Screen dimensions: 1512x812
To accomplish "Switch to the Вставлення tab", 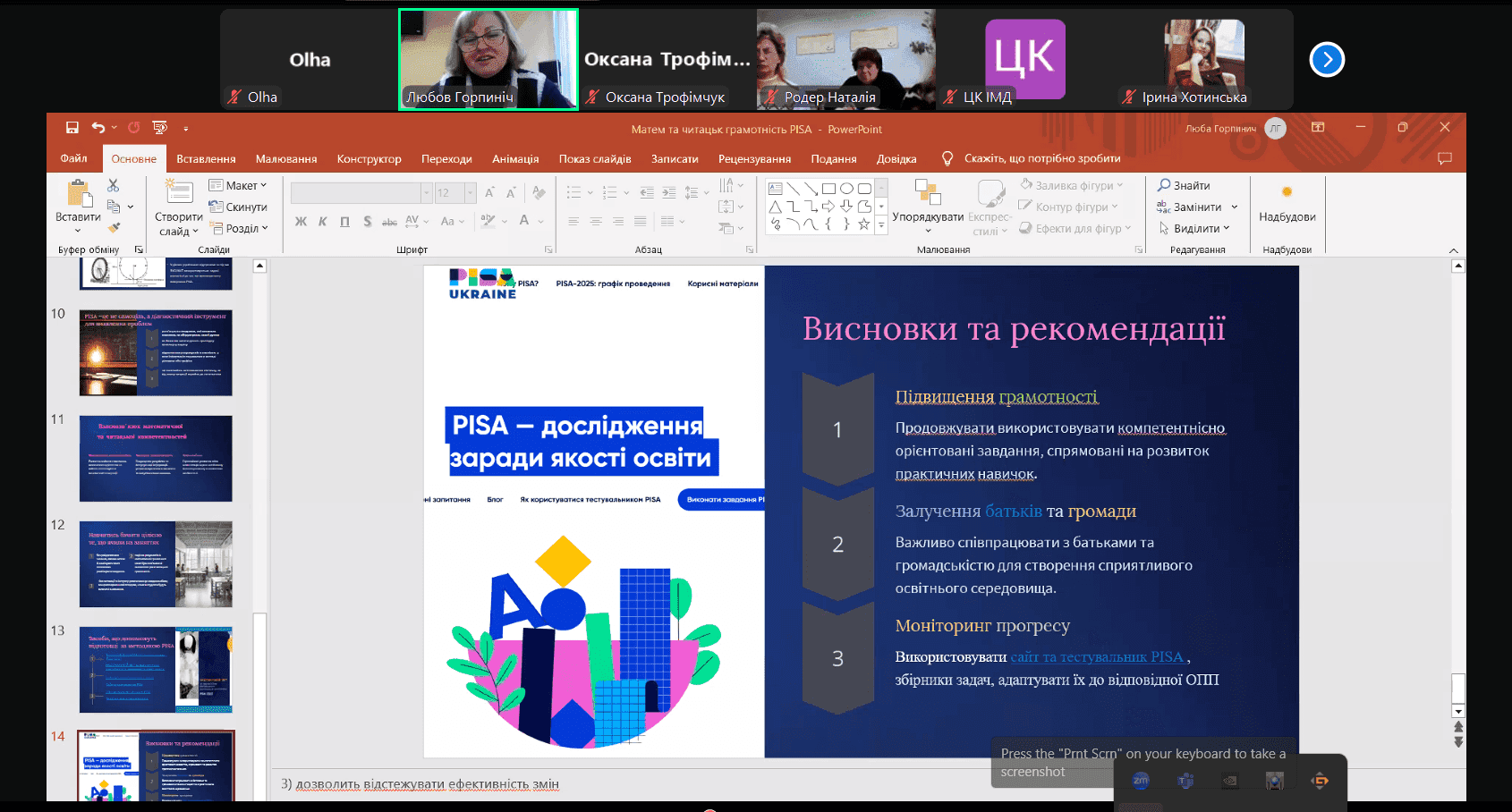I will pyautogui.click(x=206, y=158).
